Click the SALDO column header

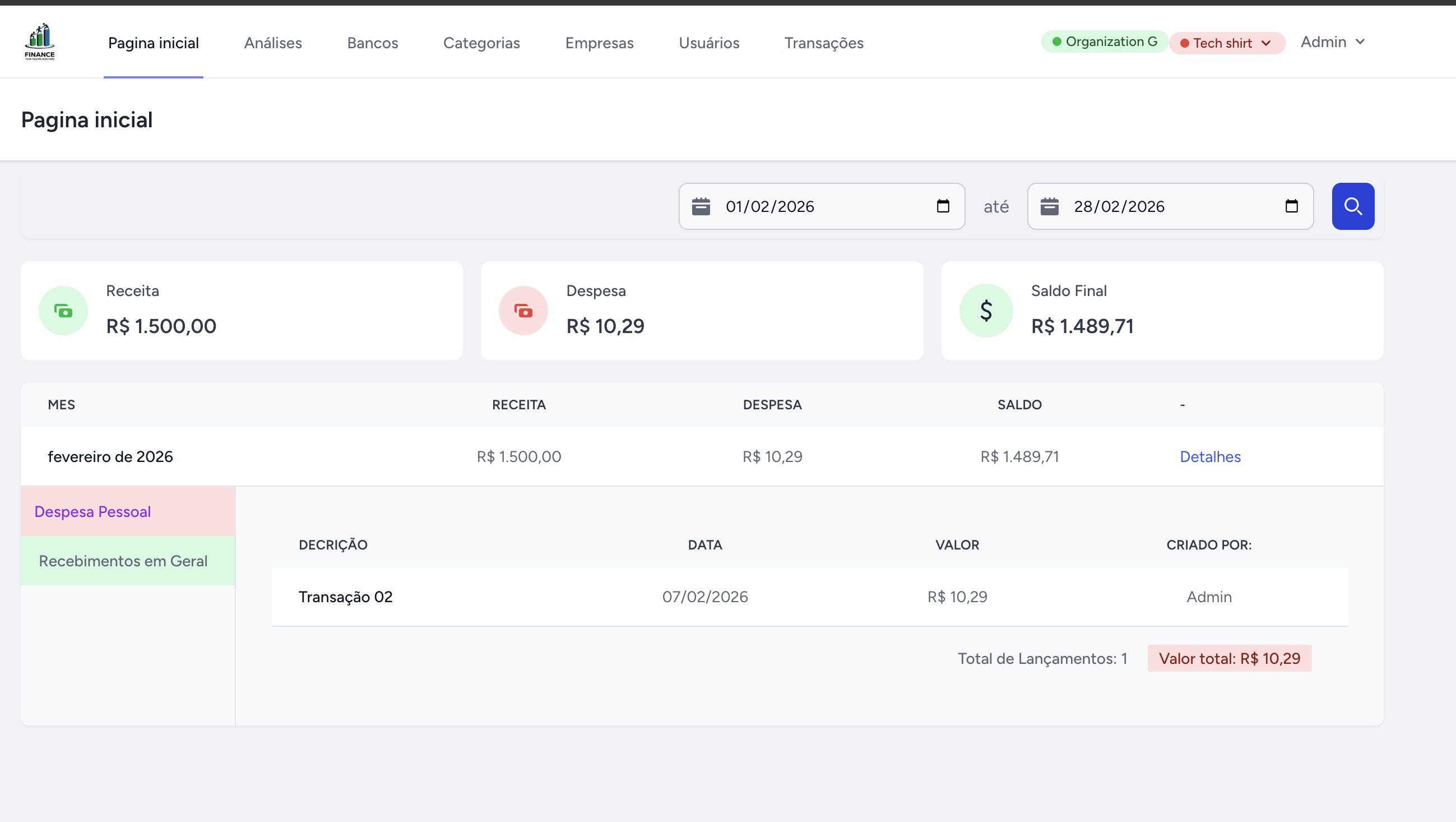[x=1019, y=405]
